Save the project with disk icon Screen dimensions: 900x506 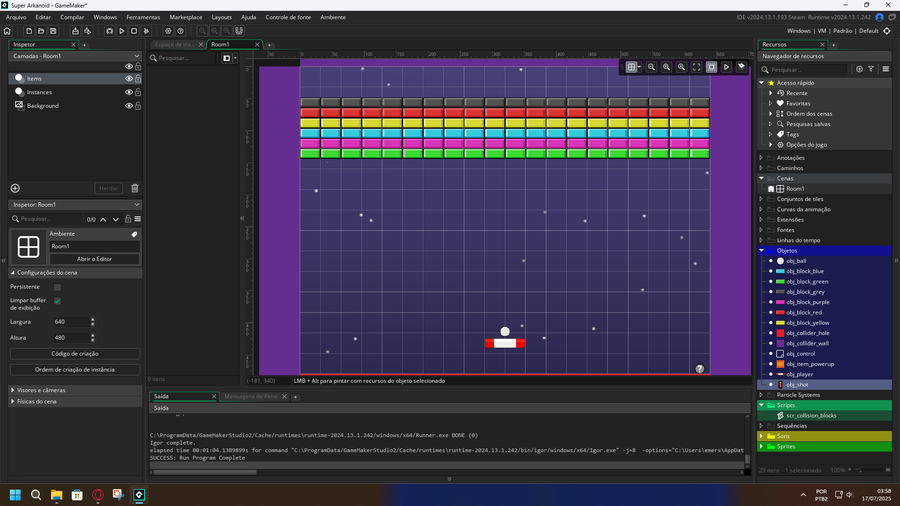click(53, 31)
